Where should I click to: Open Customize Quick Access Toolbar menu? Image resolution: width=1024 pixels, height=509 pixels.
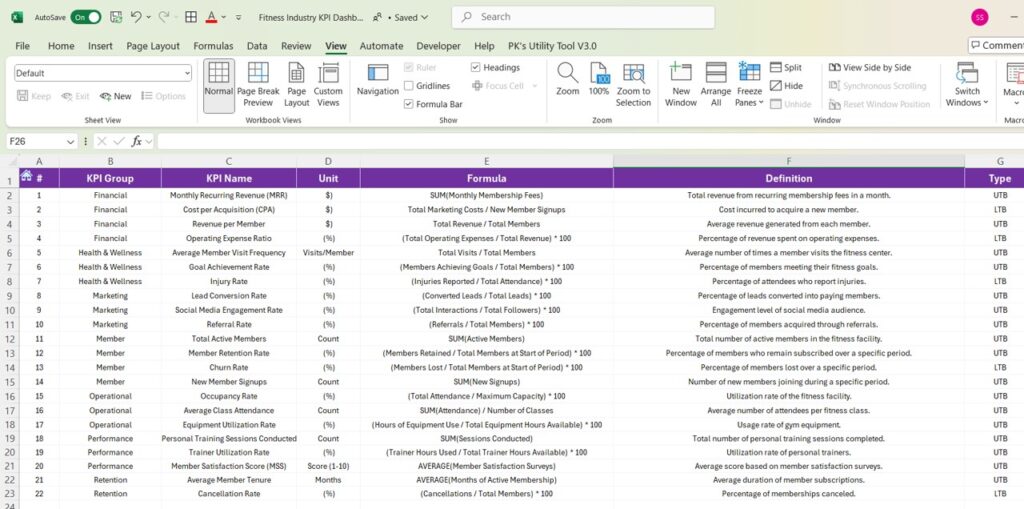coord(238,18)
